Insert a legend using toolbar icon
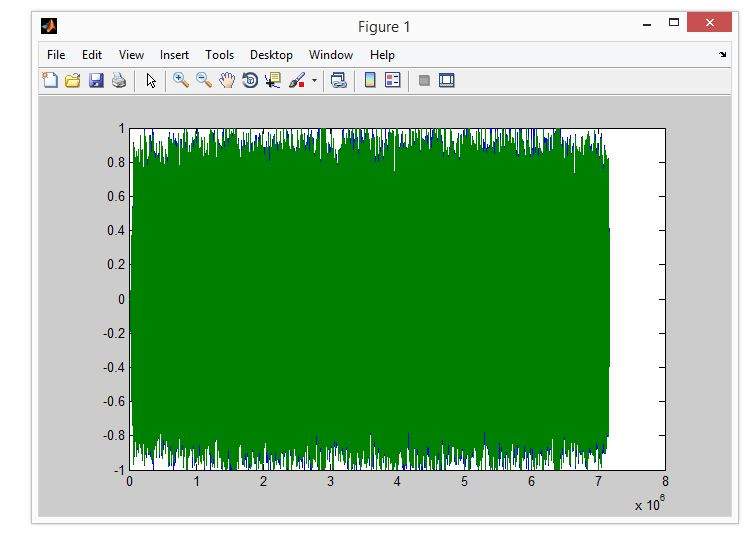The image size is (756, 539). 392,80
